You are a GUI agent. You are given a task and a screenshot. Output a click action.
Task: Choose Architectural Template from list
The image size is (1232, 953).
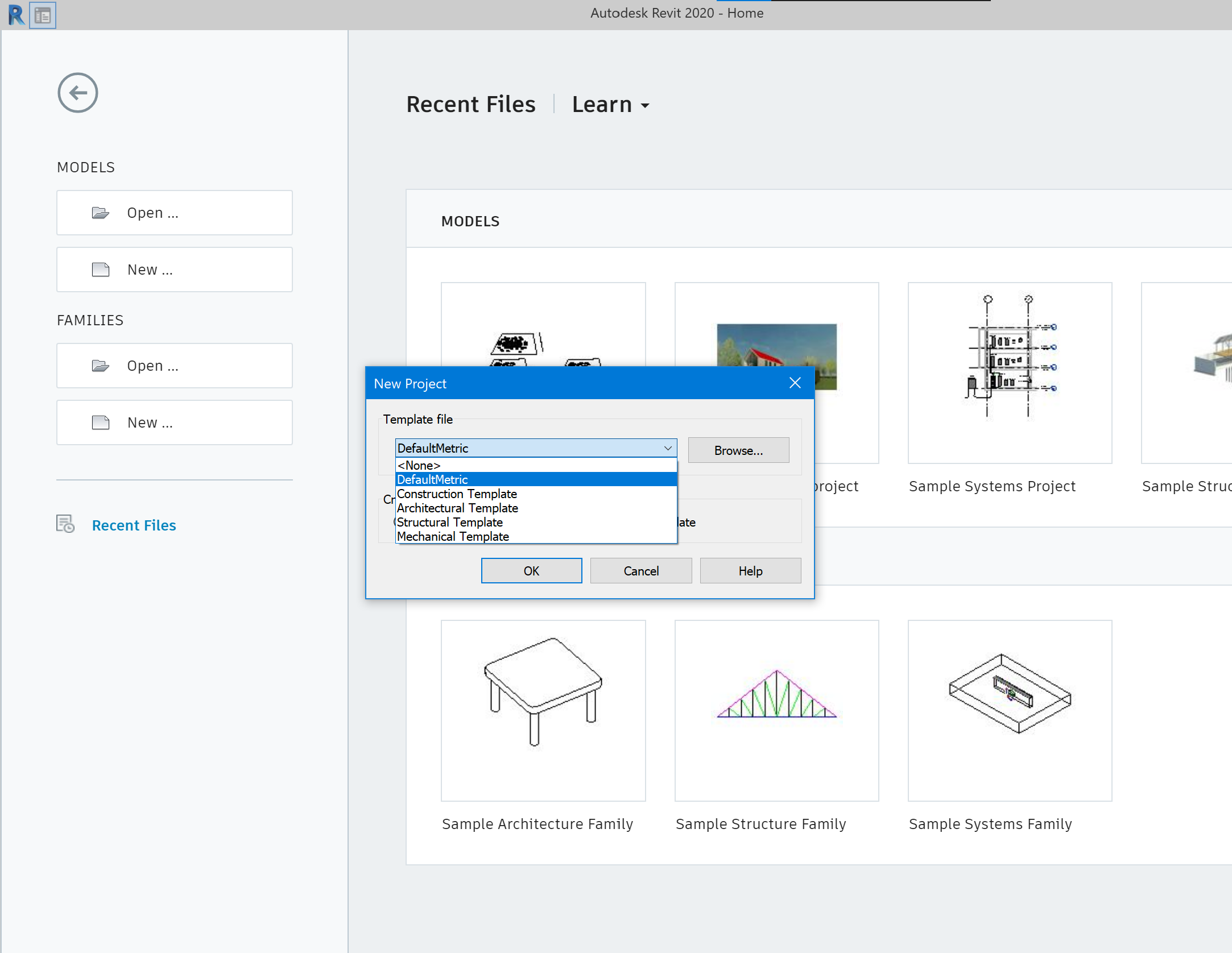click(x=457, y=508)
